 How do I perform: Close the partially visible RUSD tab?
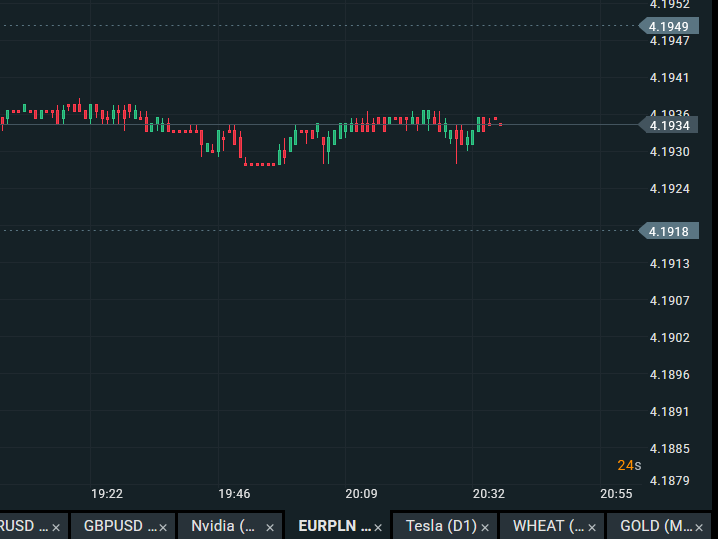coord(56,528)
